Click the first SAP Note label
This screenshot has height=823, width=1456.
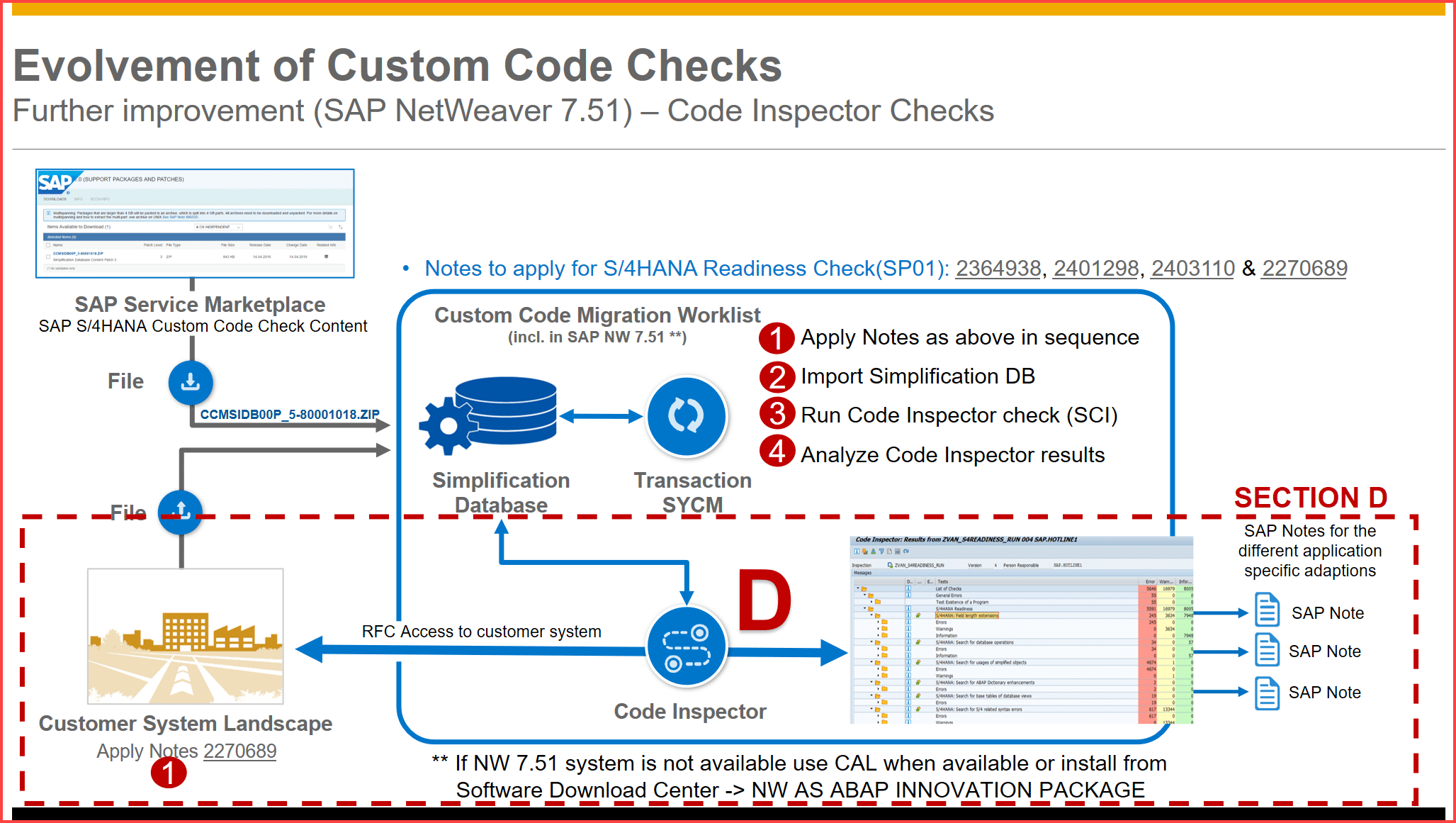pyautogui.click(x=1327, y=613)
